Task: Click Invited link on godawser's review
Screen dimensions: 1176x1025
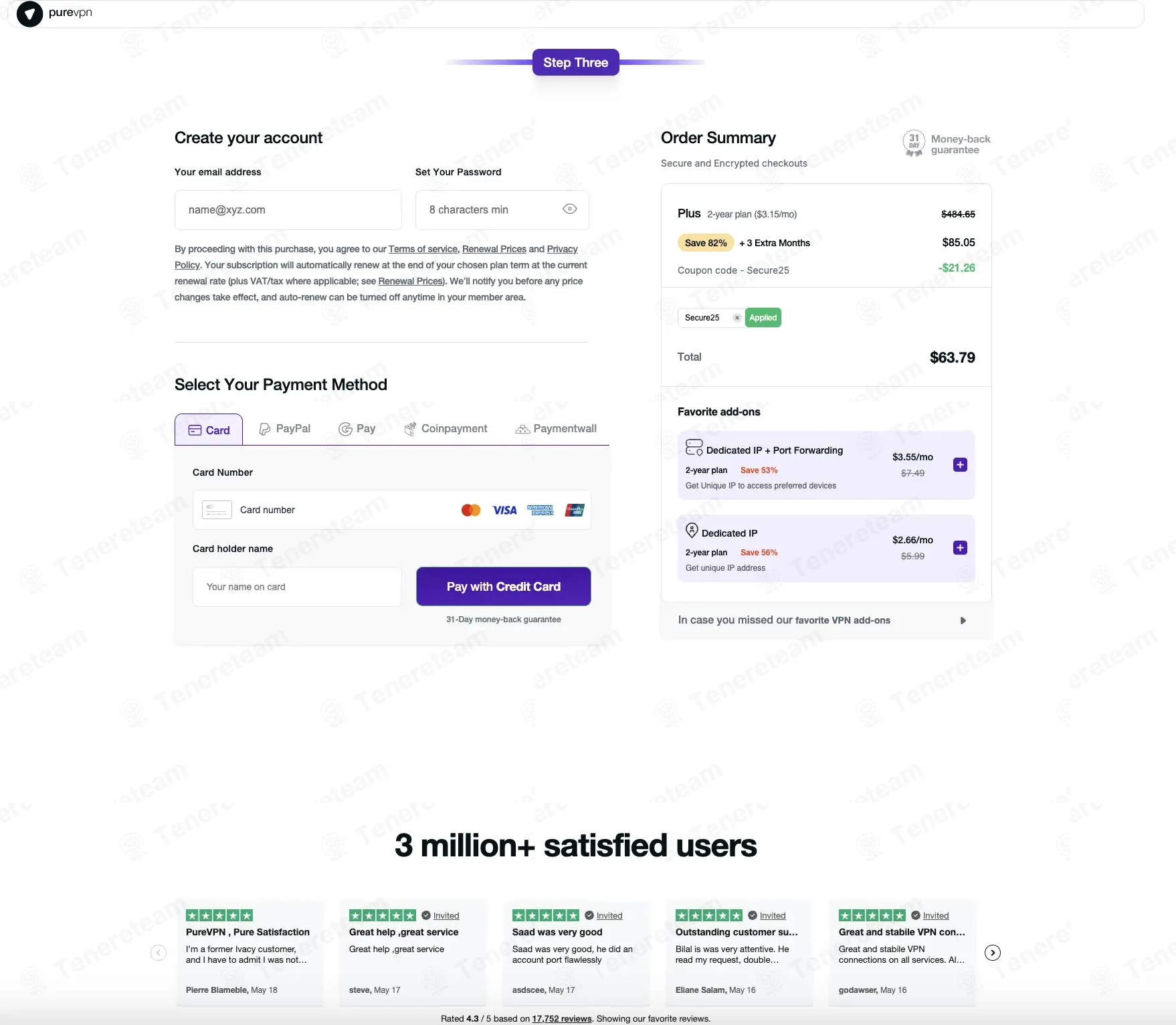Action: coord(936,916)
